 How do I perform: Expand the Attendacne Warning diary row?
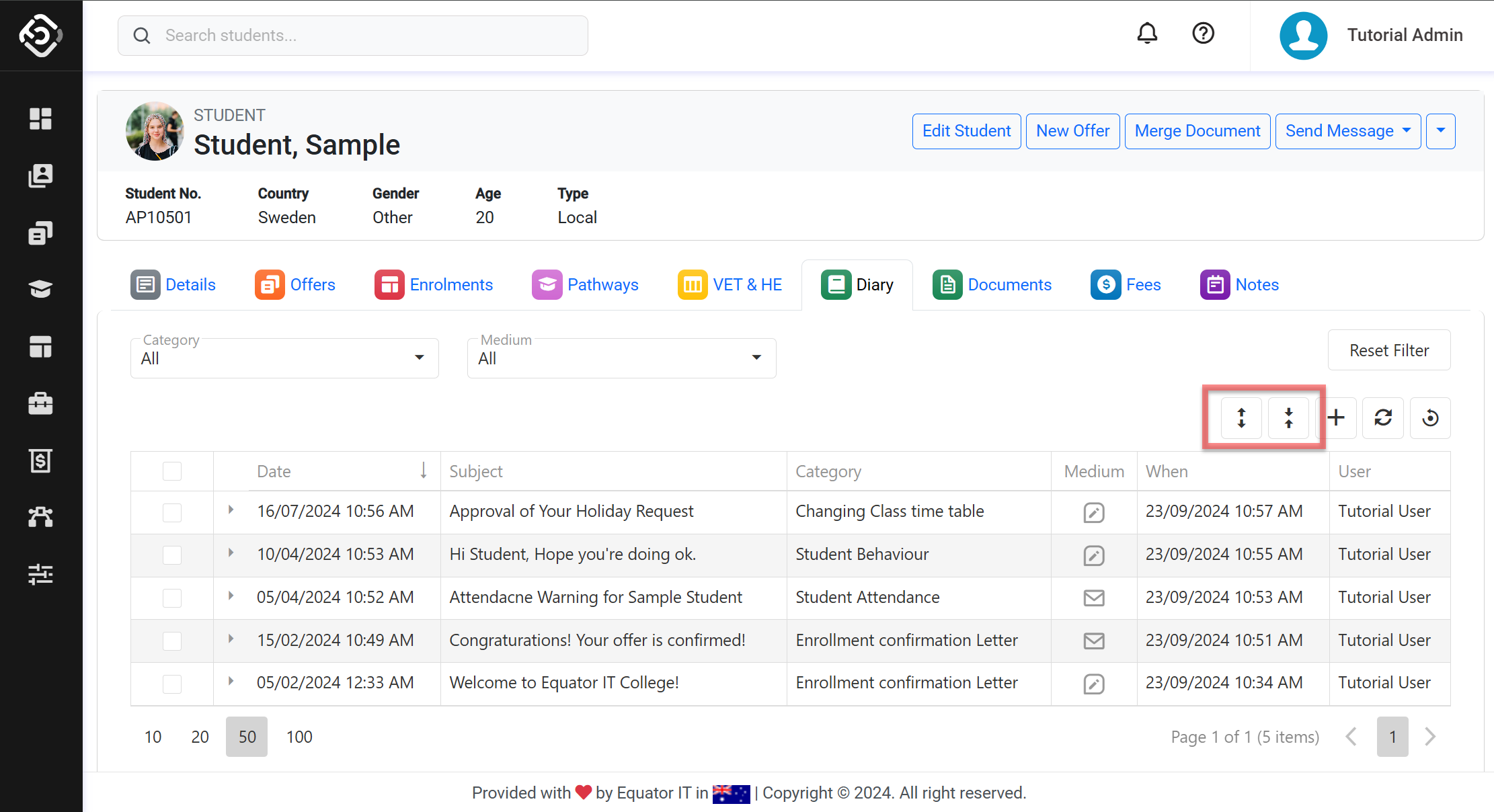tap(231, 596)
